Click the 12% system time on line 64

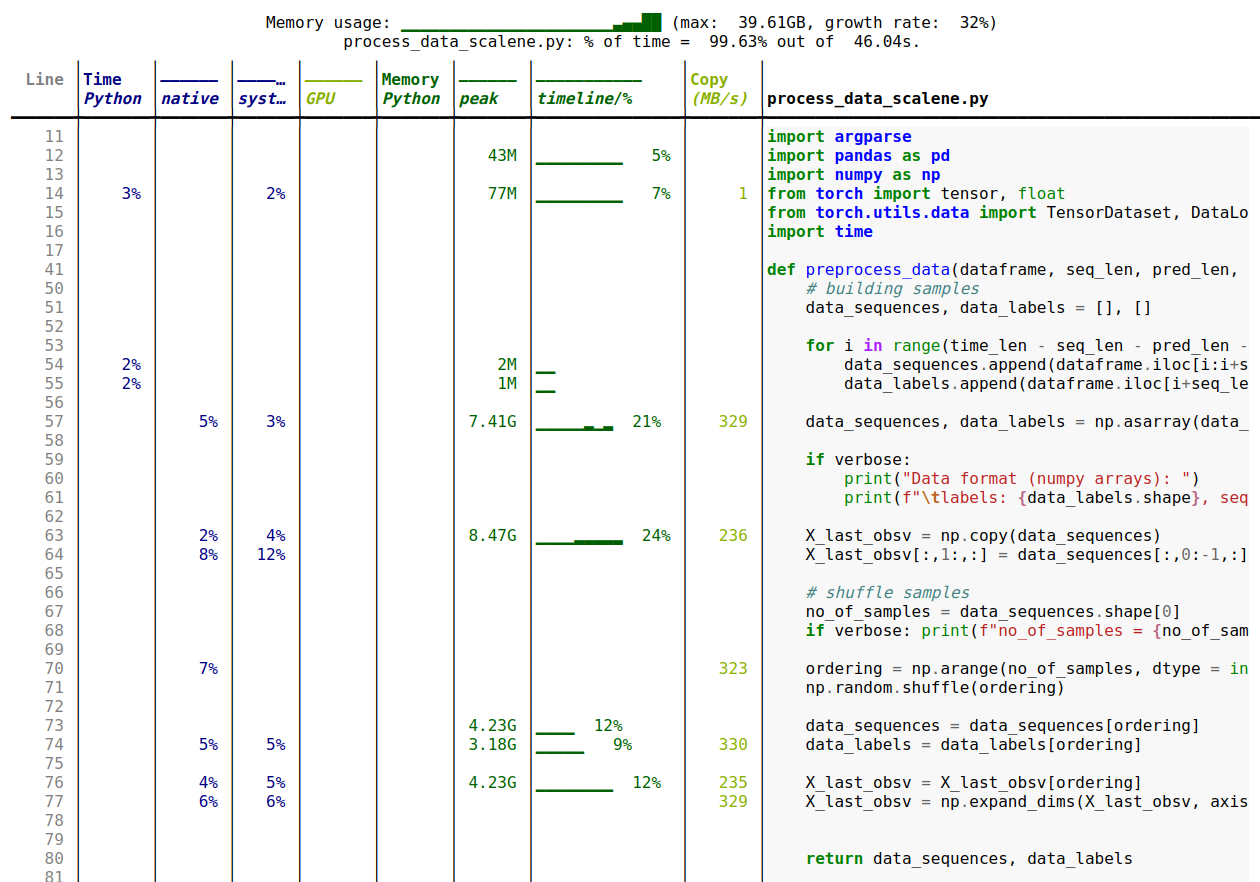tap(270, 555)
